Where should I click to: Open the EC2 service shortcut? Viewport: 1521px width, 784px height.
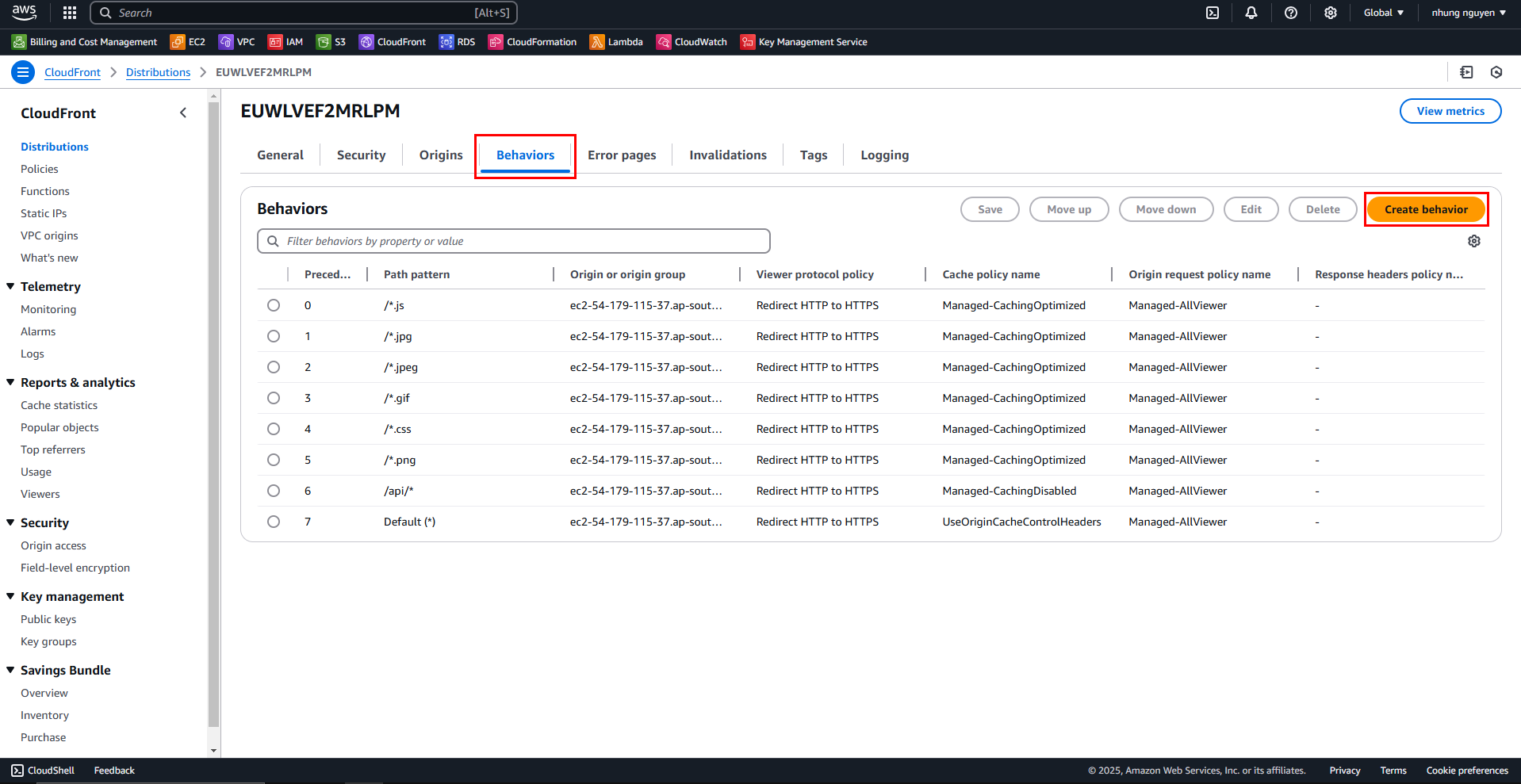[188, 42]
